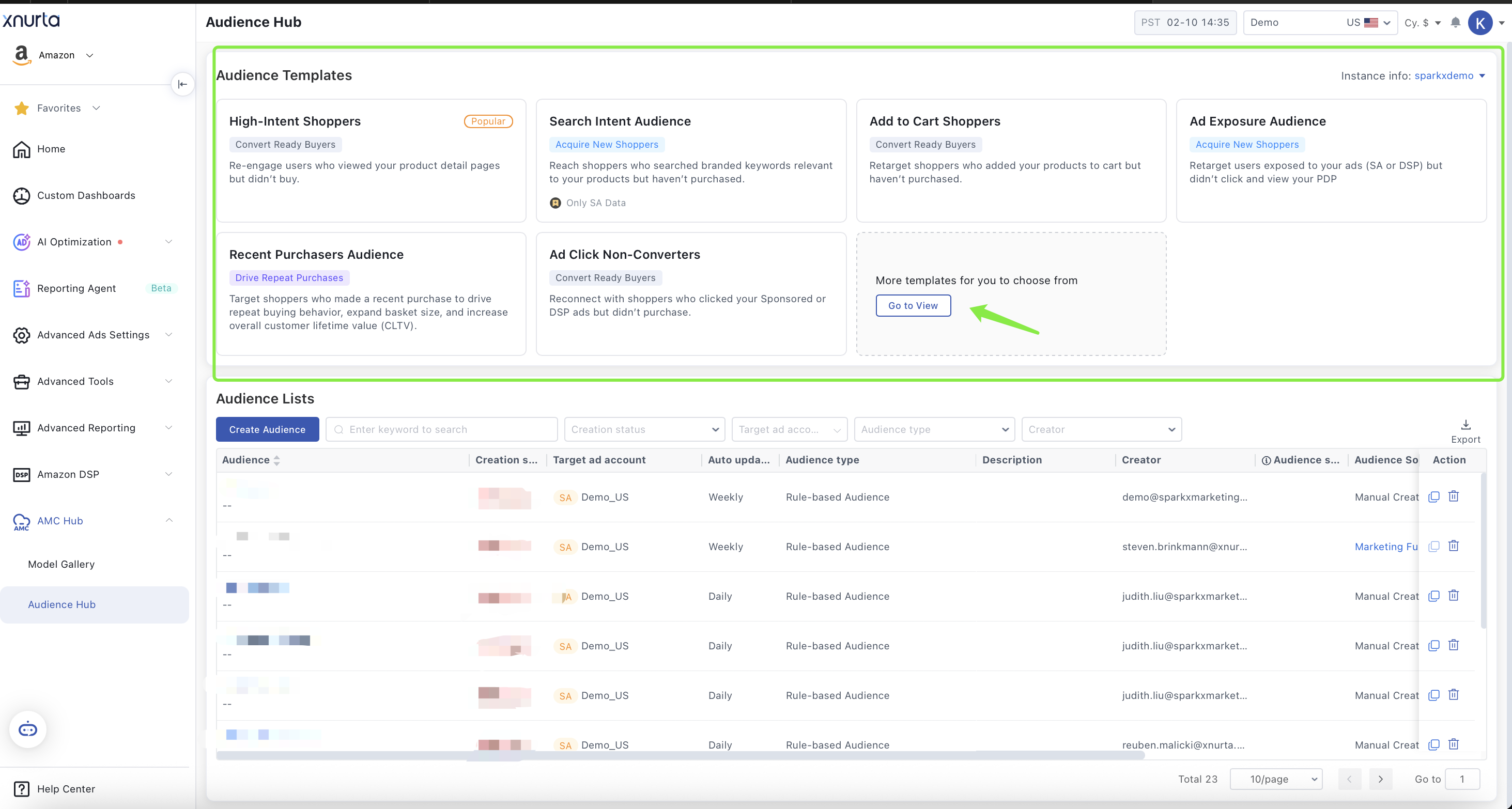Screen dimensions: 1512x809
Task: Click the Create Audience button
Action: [x=267, y=429]
